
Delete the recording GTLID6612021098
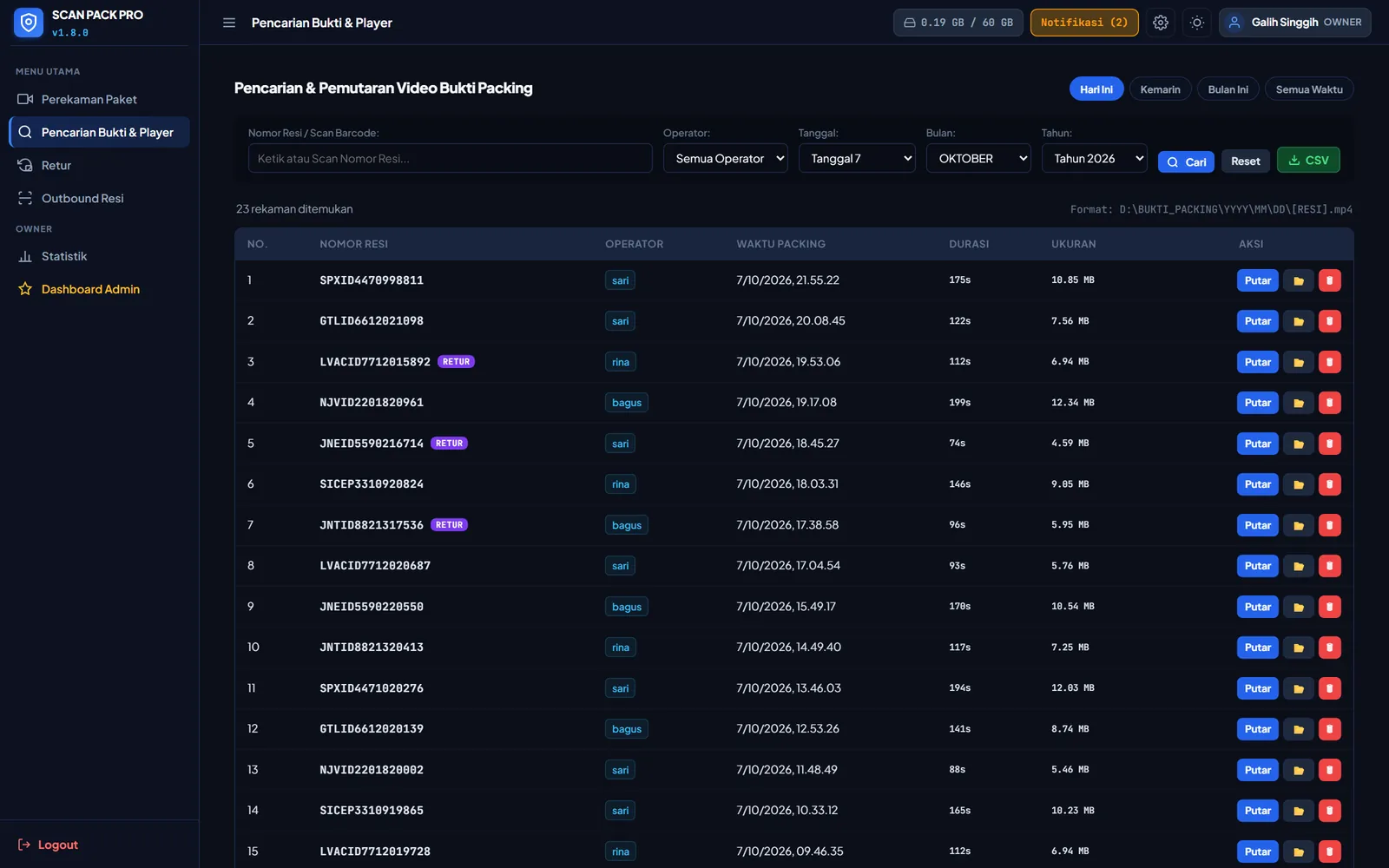[1330, 321]
